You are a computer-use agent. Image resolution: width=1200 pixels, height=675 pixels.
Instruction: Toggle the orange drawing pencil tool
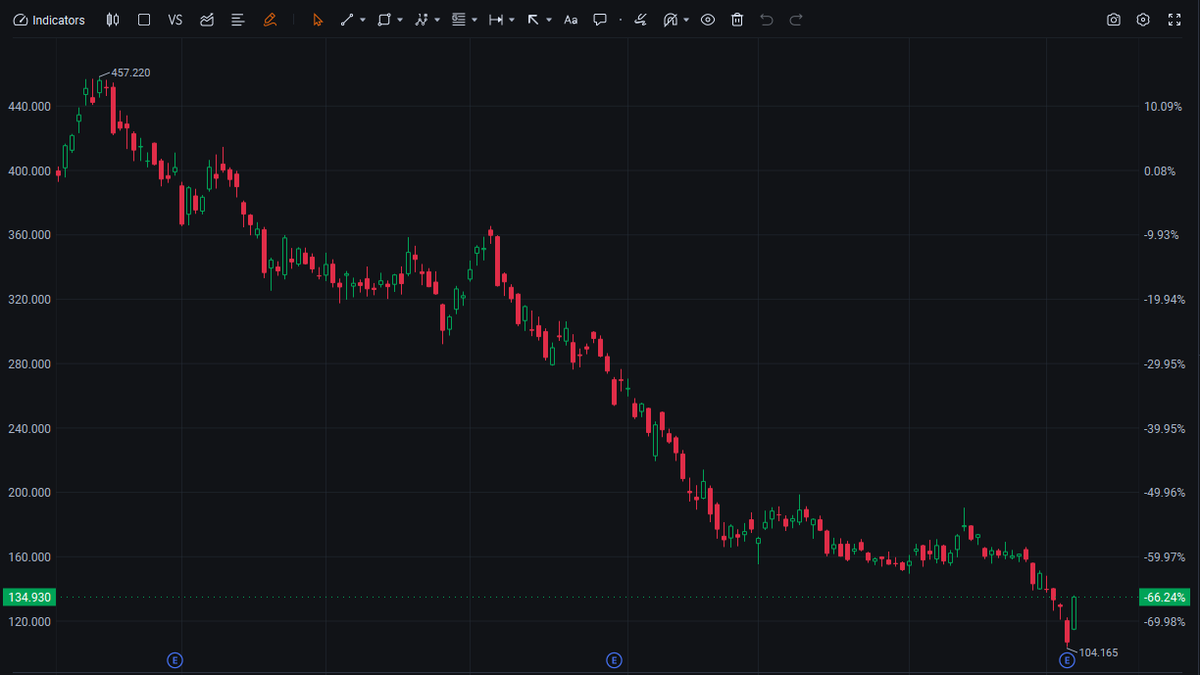(270, 20)
